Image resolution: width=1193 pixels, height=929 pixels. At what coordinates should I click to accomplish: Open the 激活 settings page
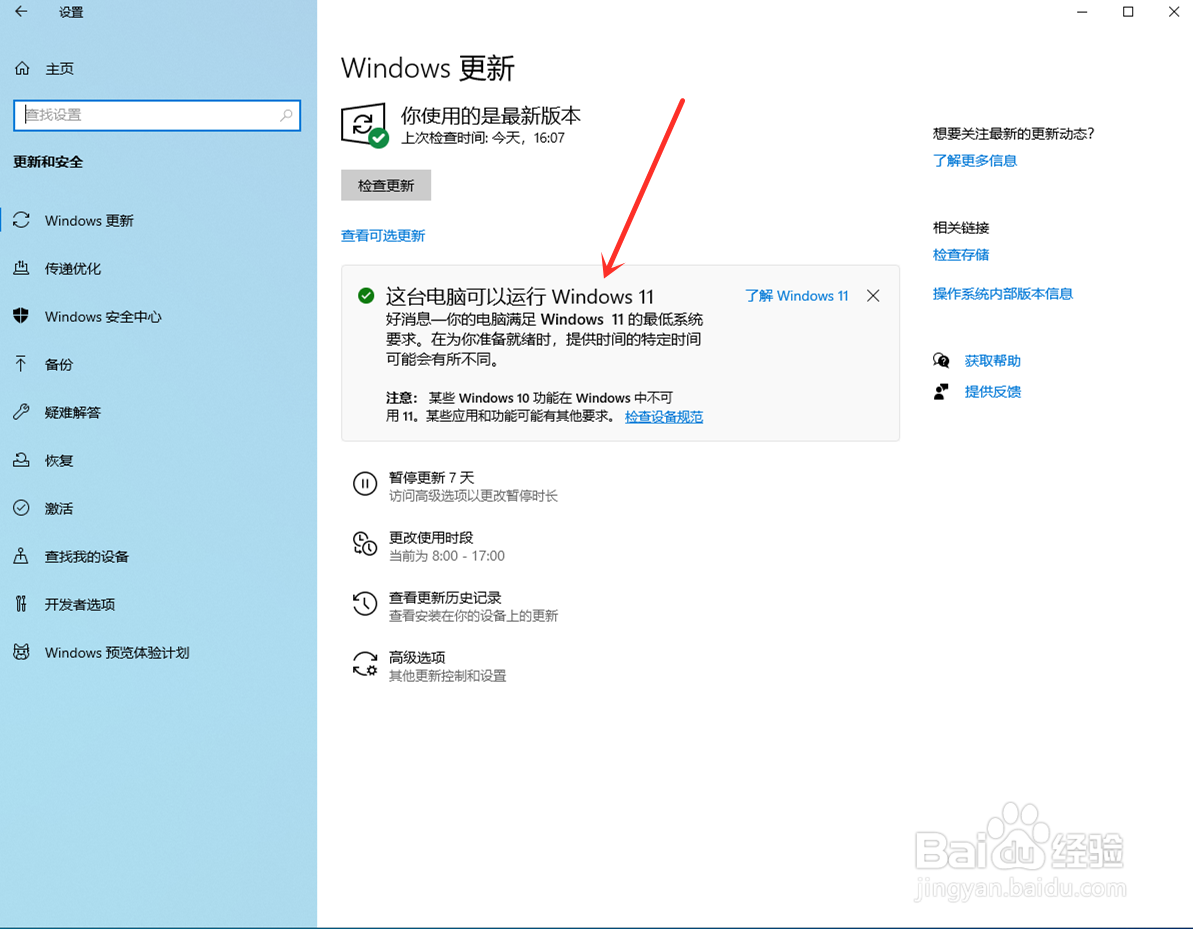57,508
